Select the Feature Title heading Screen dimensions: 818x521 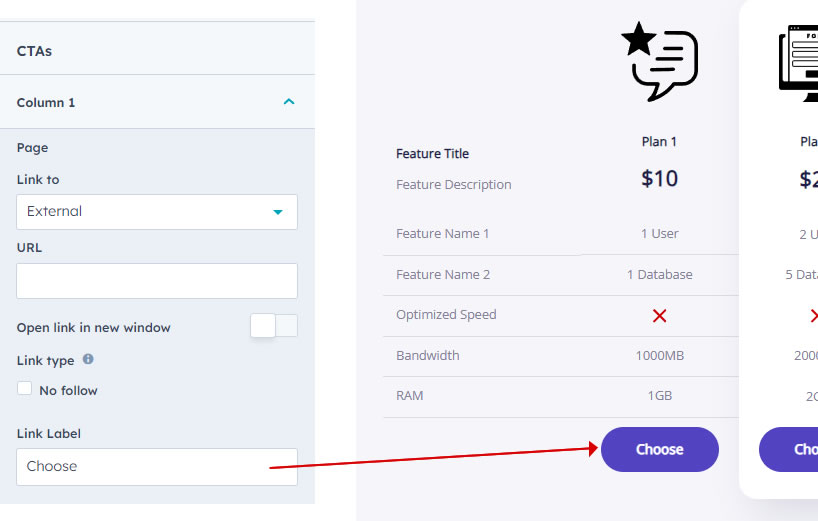click(x=432, y=154)
